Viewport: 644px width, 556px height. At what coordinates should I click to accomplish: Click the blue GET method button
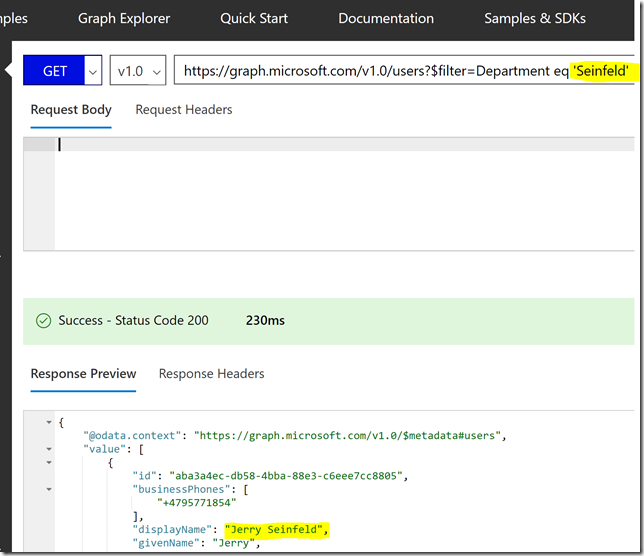(54, 71)
